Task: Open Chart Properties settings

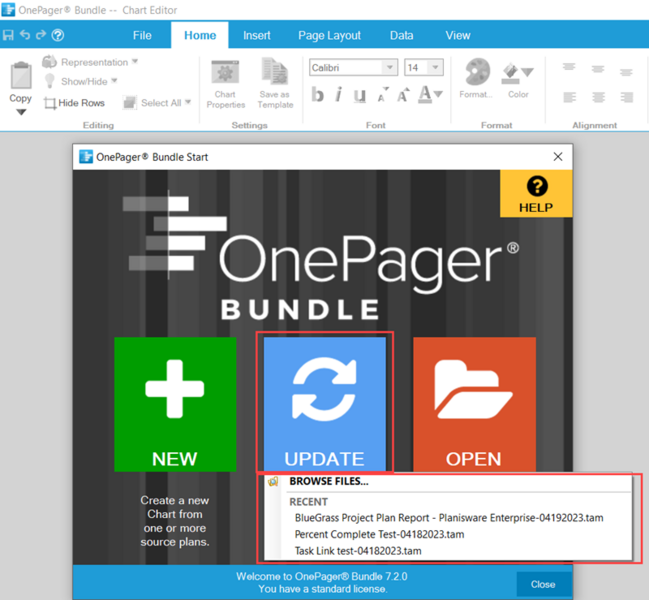Action: coord(226,85)
